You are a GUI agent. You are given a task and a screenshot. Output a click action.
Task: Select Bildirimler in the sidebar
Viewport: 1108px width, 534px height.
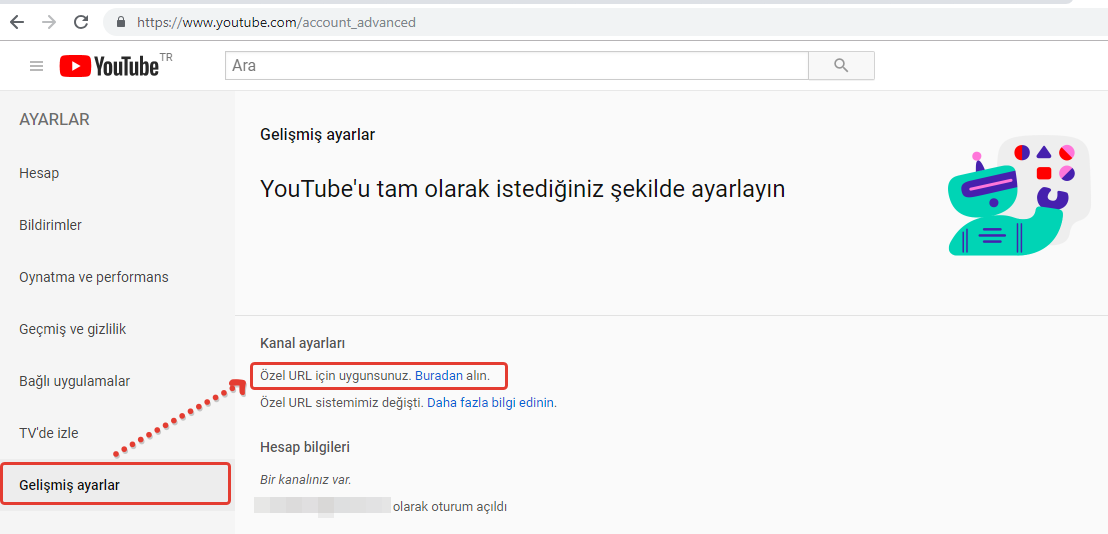click(50, 225)
